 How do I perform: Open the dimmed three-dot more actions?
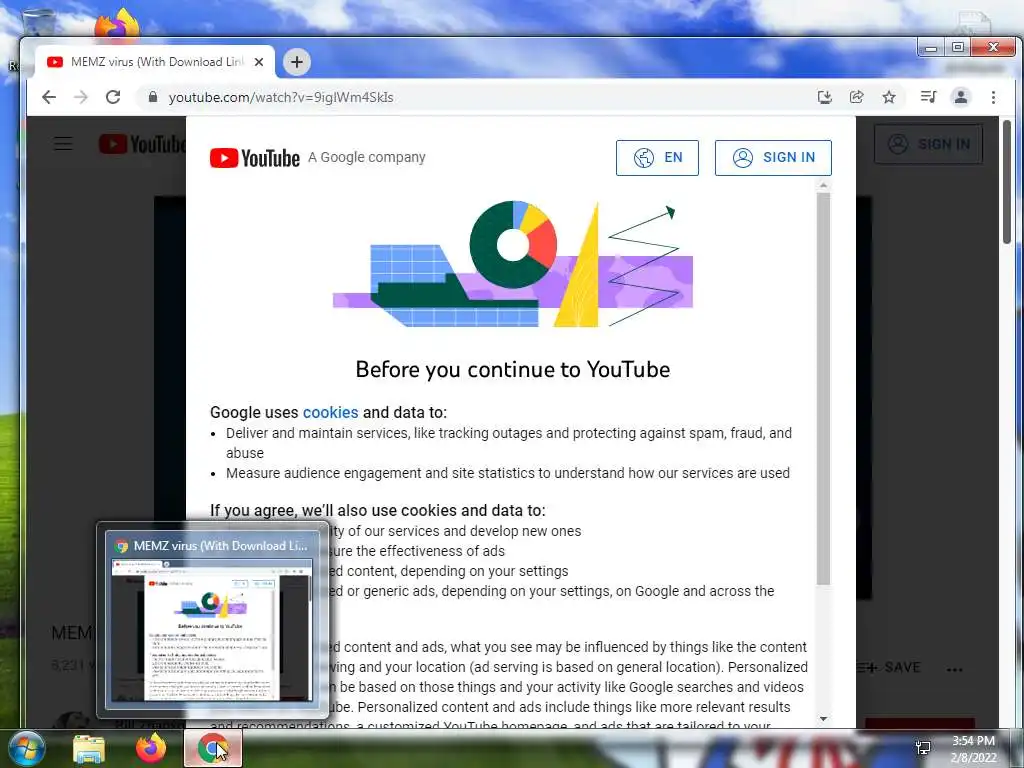[954, 669]
